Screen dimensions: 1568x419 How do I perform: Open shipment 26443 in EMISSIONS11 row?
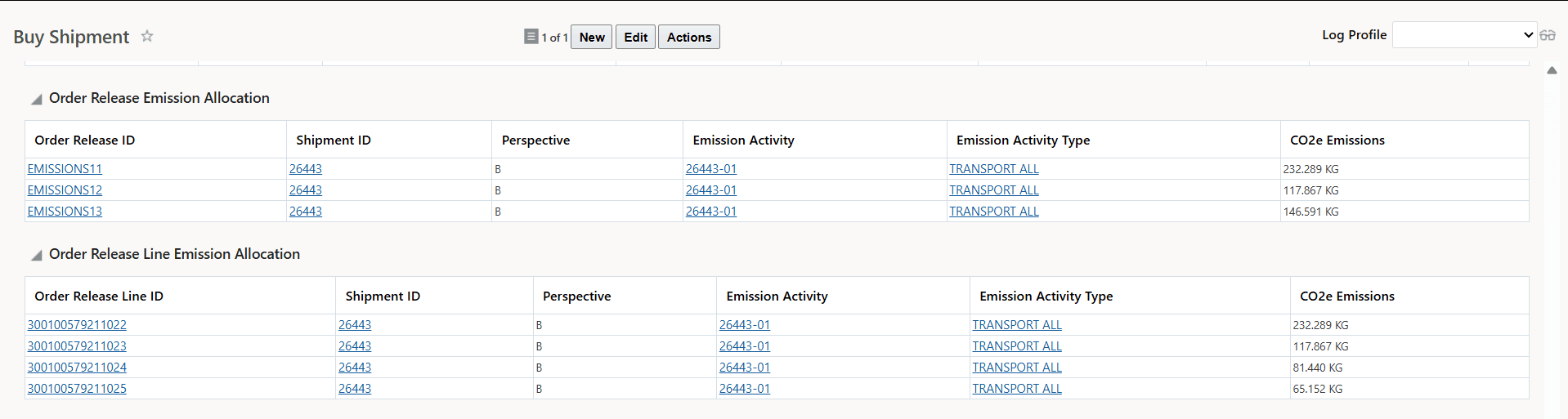coord(306,169)
